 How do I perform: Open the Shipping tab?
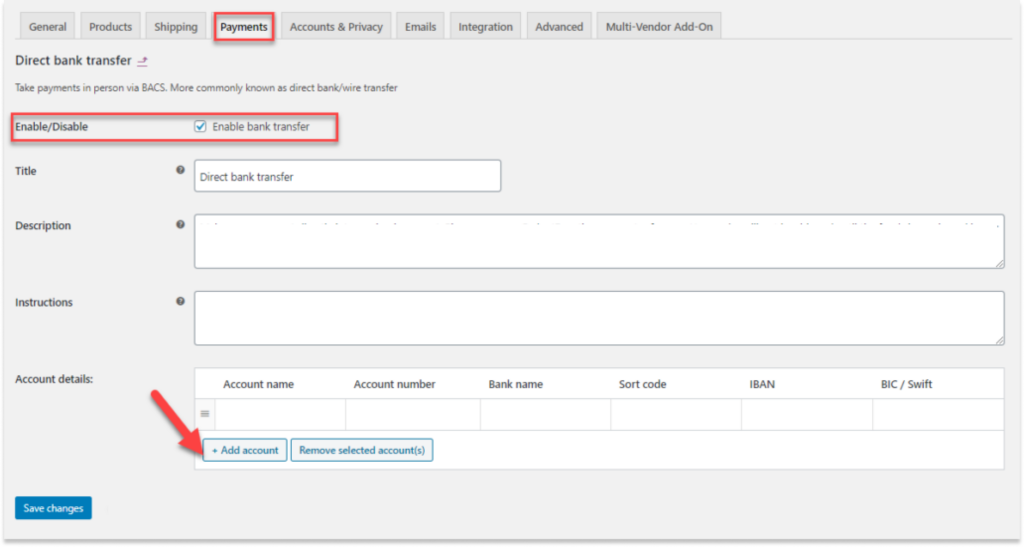176,27
